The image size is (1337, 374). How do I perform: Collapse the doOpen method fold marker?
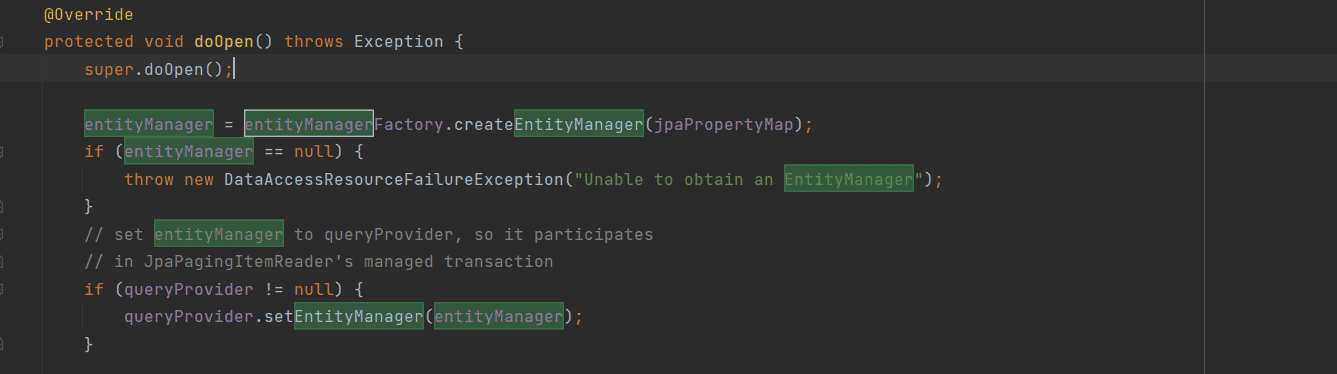3,42
